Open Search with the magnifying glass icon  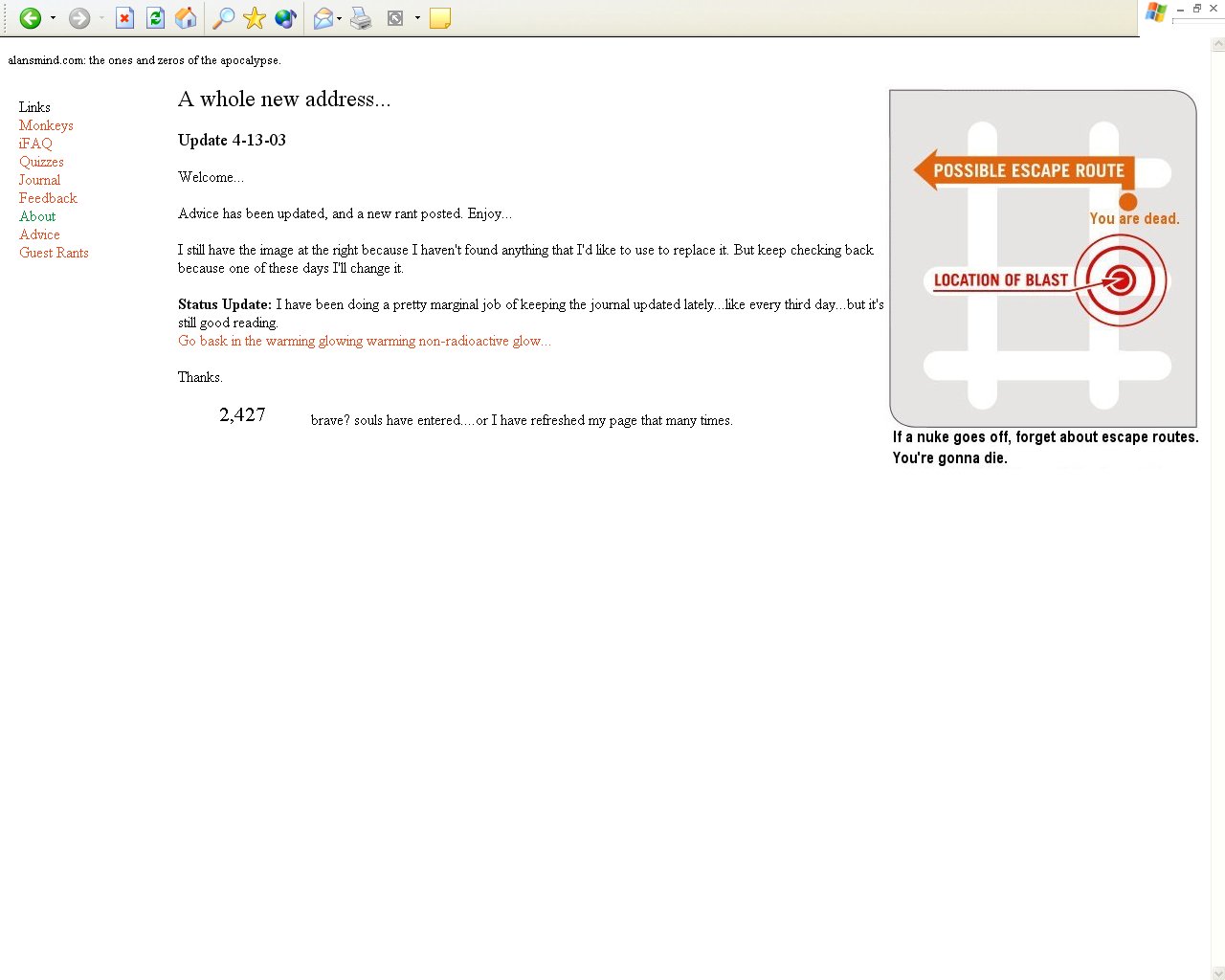pos(223,18)
